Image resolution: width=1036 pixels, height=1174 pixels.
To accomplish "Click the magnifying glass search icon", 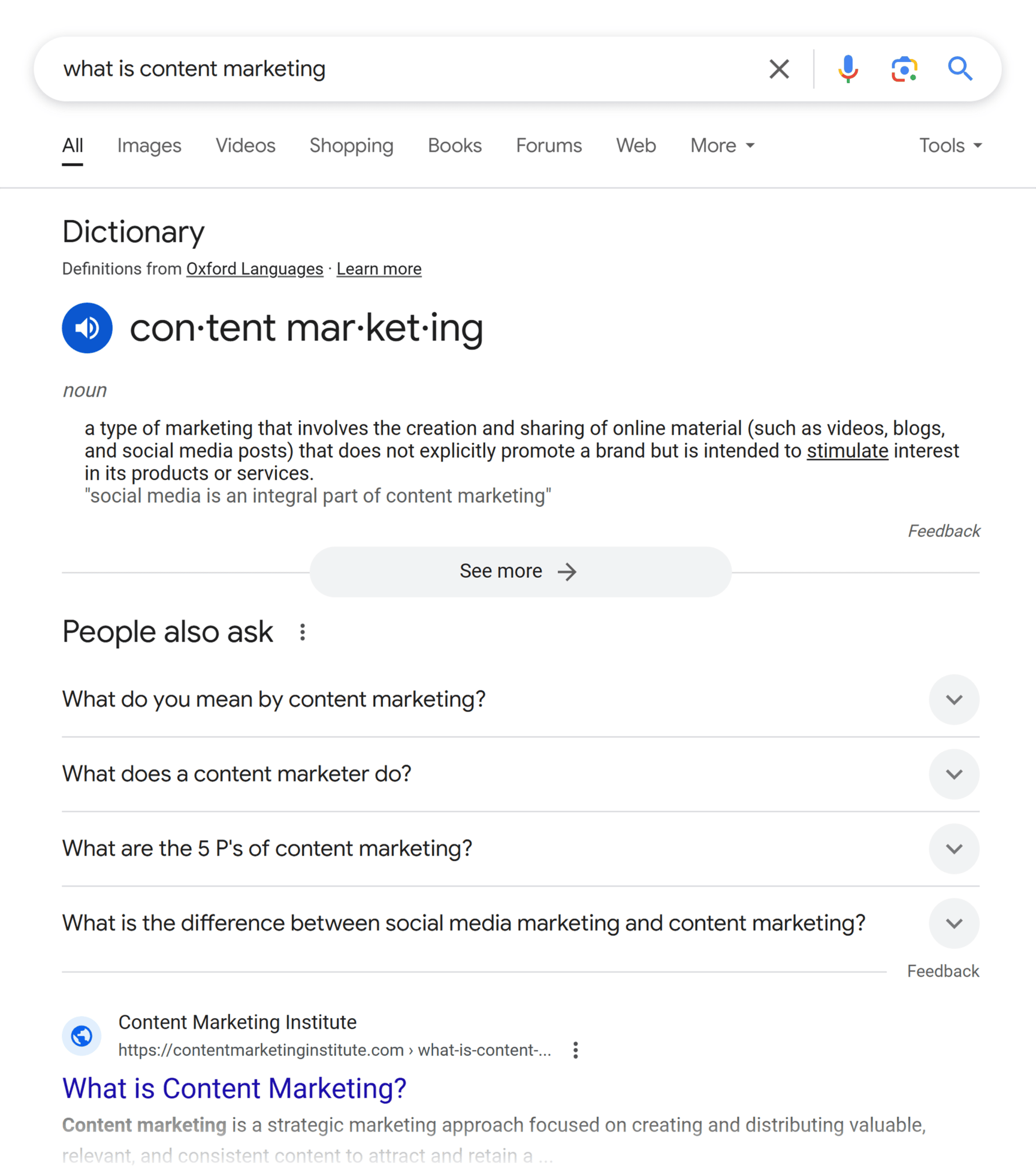I will 961,69.
